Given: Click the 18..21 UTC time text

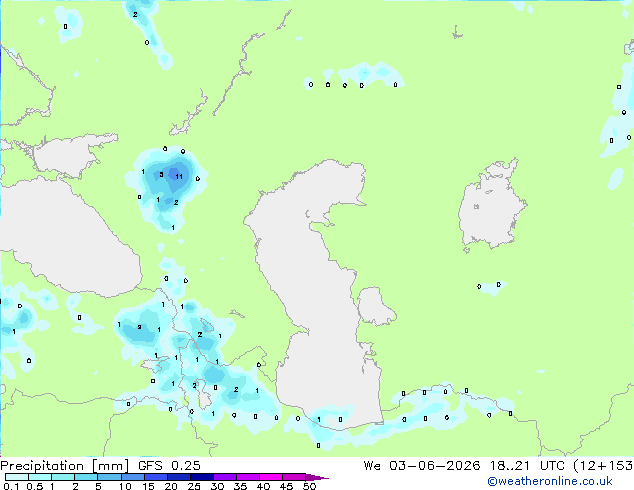Looking at the screenshot, I should 530,466.
